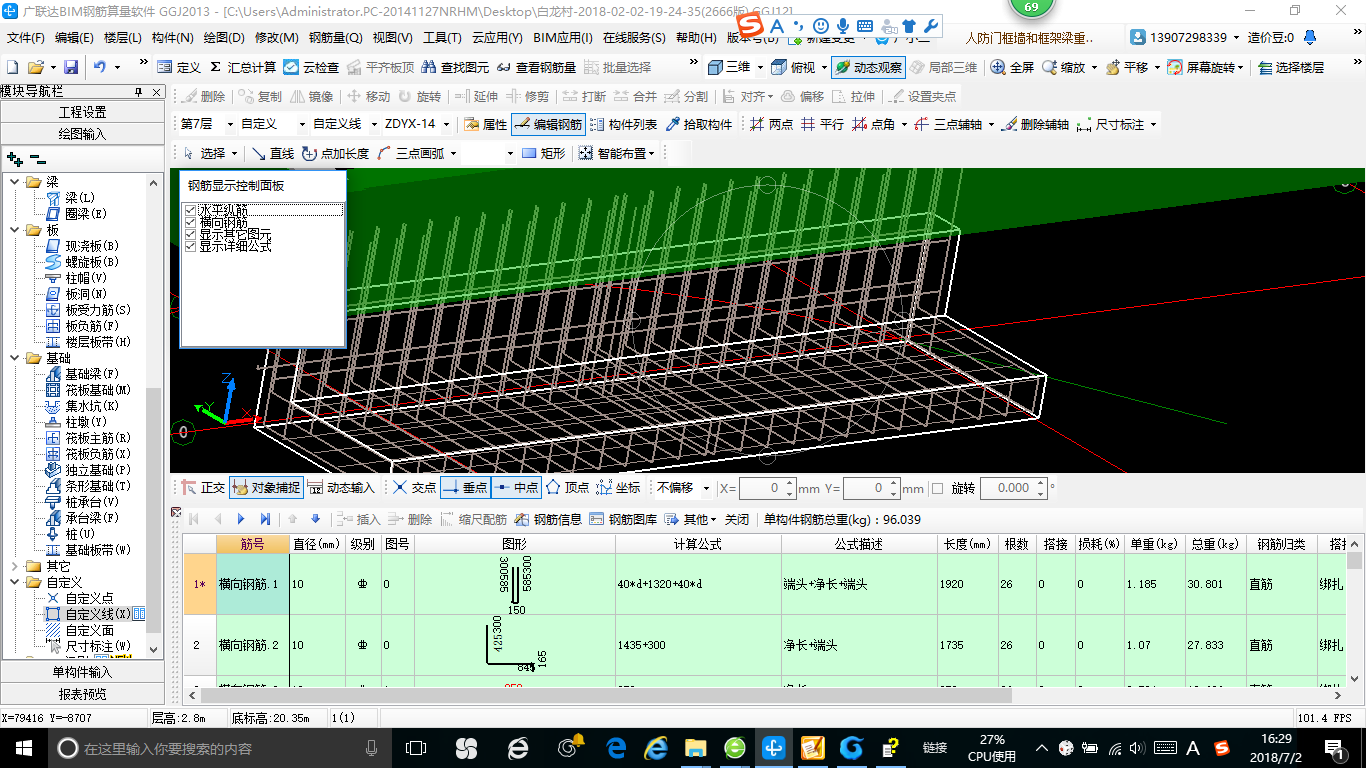The image size is (1366, 768).
Task: Choose the 两点 two-point axis tool
Action: coord(771,124)
